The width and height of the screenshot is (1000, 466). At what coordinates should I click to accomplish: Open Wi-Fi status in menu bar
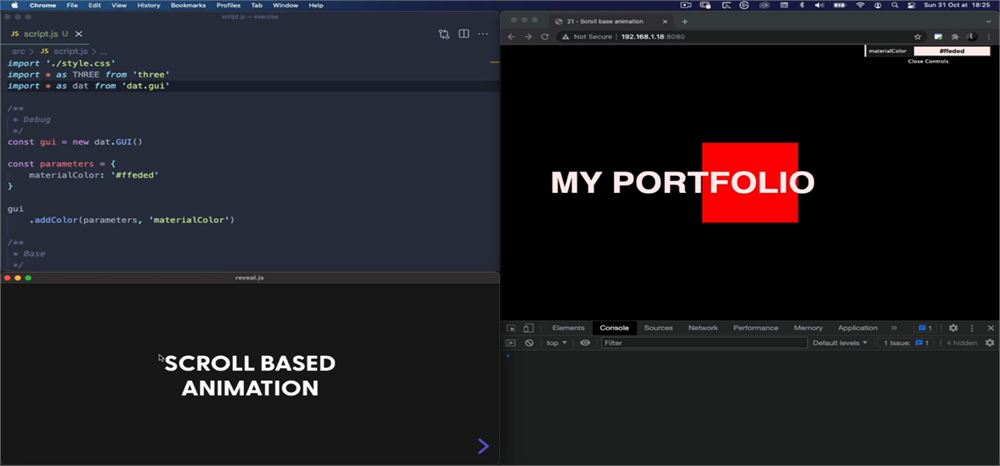coord(860,5)
